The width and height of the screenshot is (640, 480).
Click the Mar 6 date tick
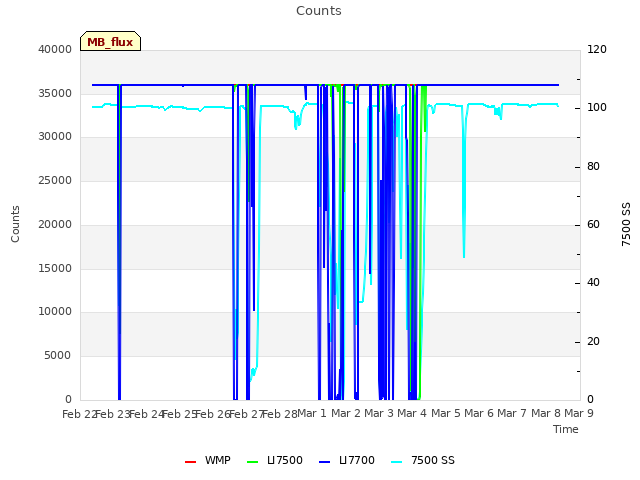click(x=479, y=414)
